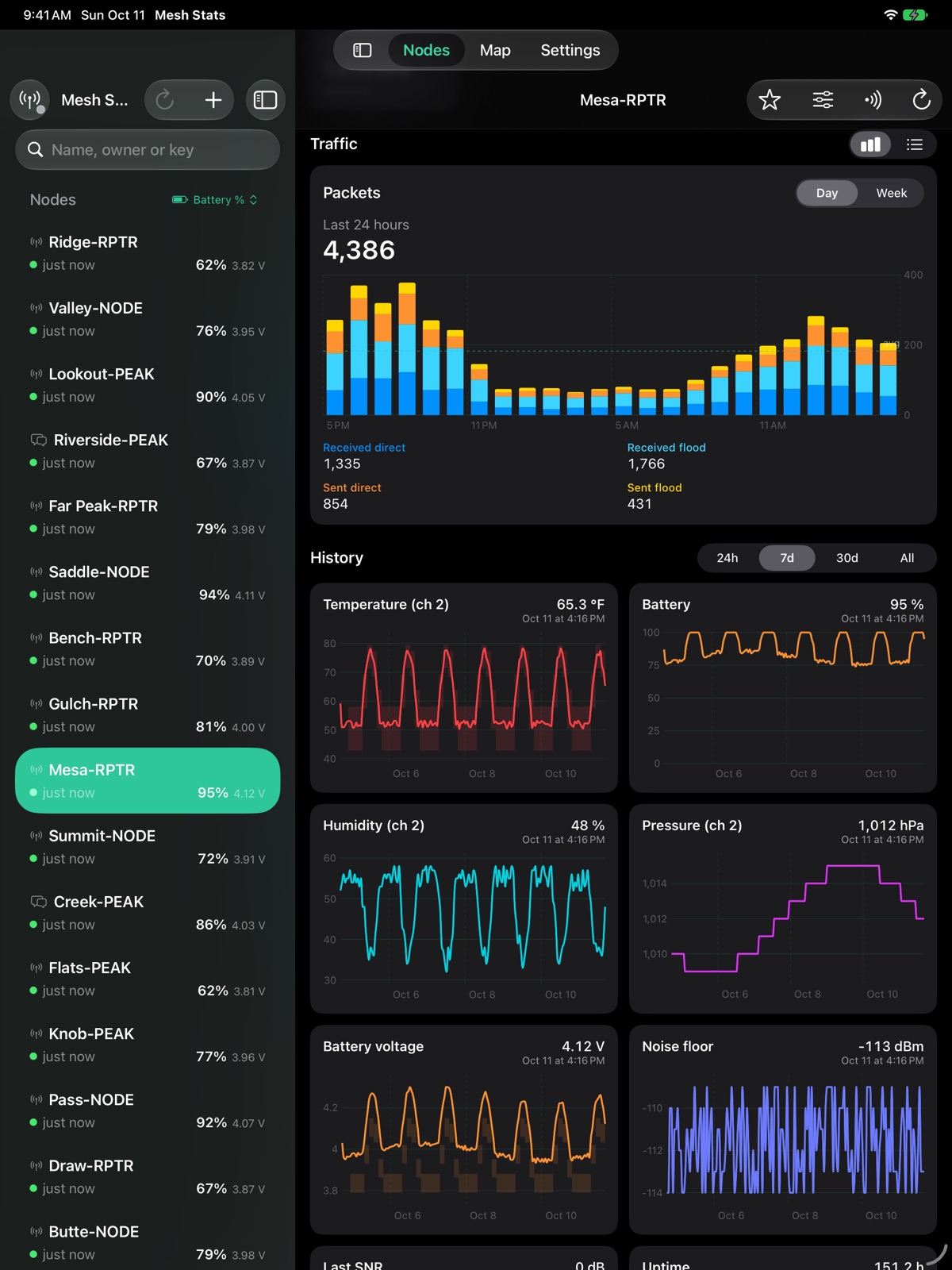This screenshot has width=952, height=1270.
Task: Collapse sidebar from top tab bar icon
Action: [x=363, y=50]
